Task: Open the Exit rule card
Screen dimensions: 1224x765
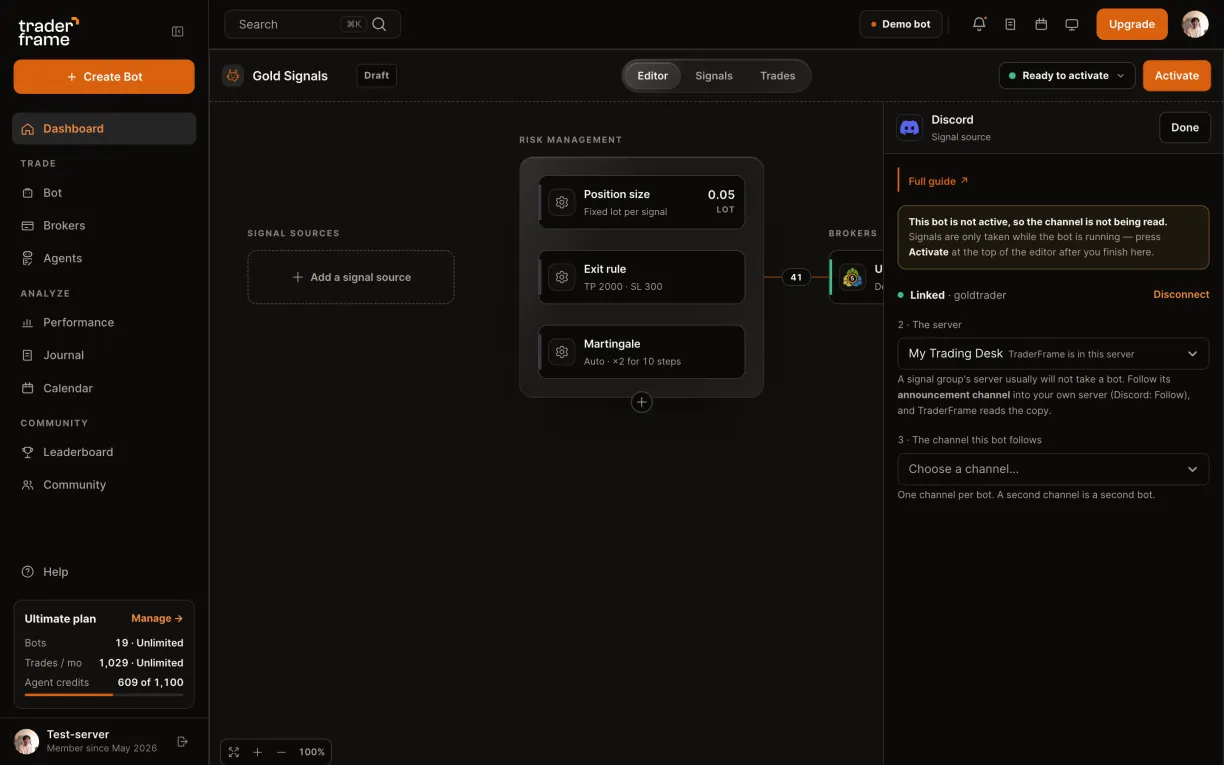Action: (x=642, y=277)
